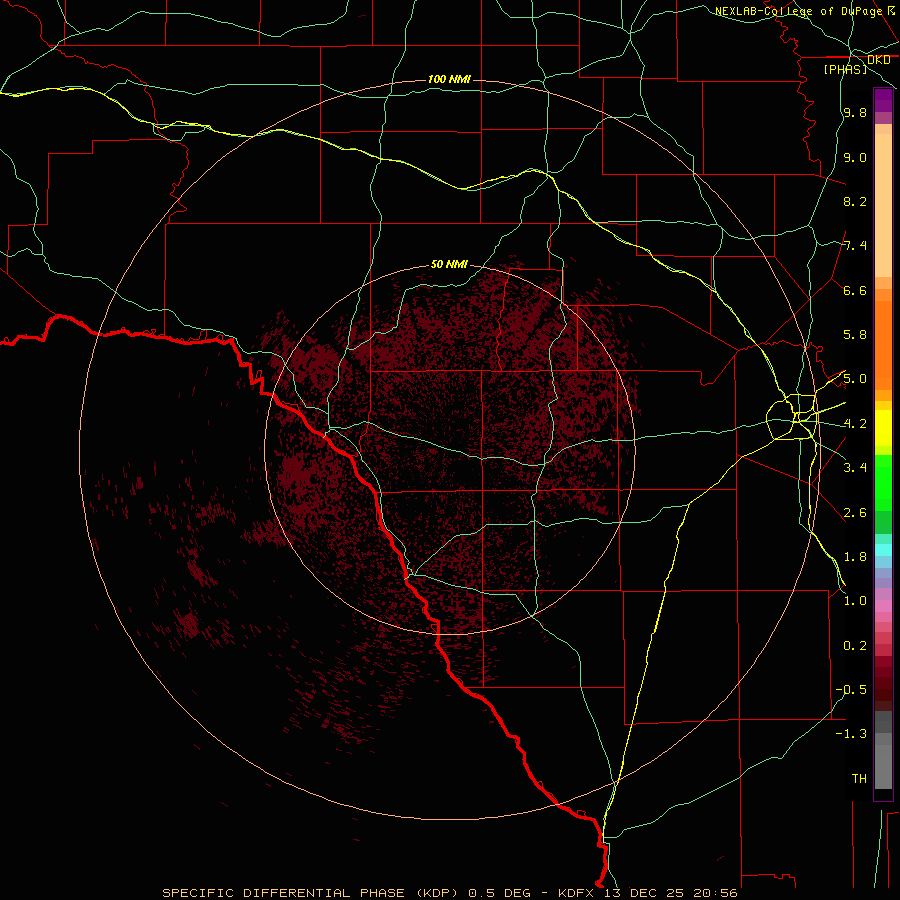Pick the purple band at the top of the color scale
900x900 pixels.
click(x=883, y=100)
